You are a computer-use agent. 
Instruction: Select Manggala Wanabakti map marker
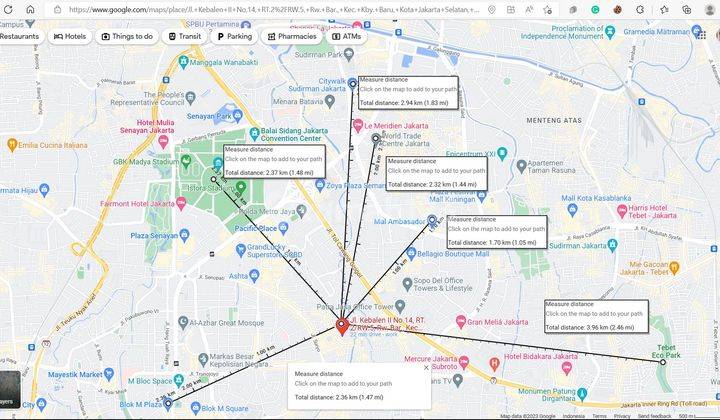tap(184, 61)
